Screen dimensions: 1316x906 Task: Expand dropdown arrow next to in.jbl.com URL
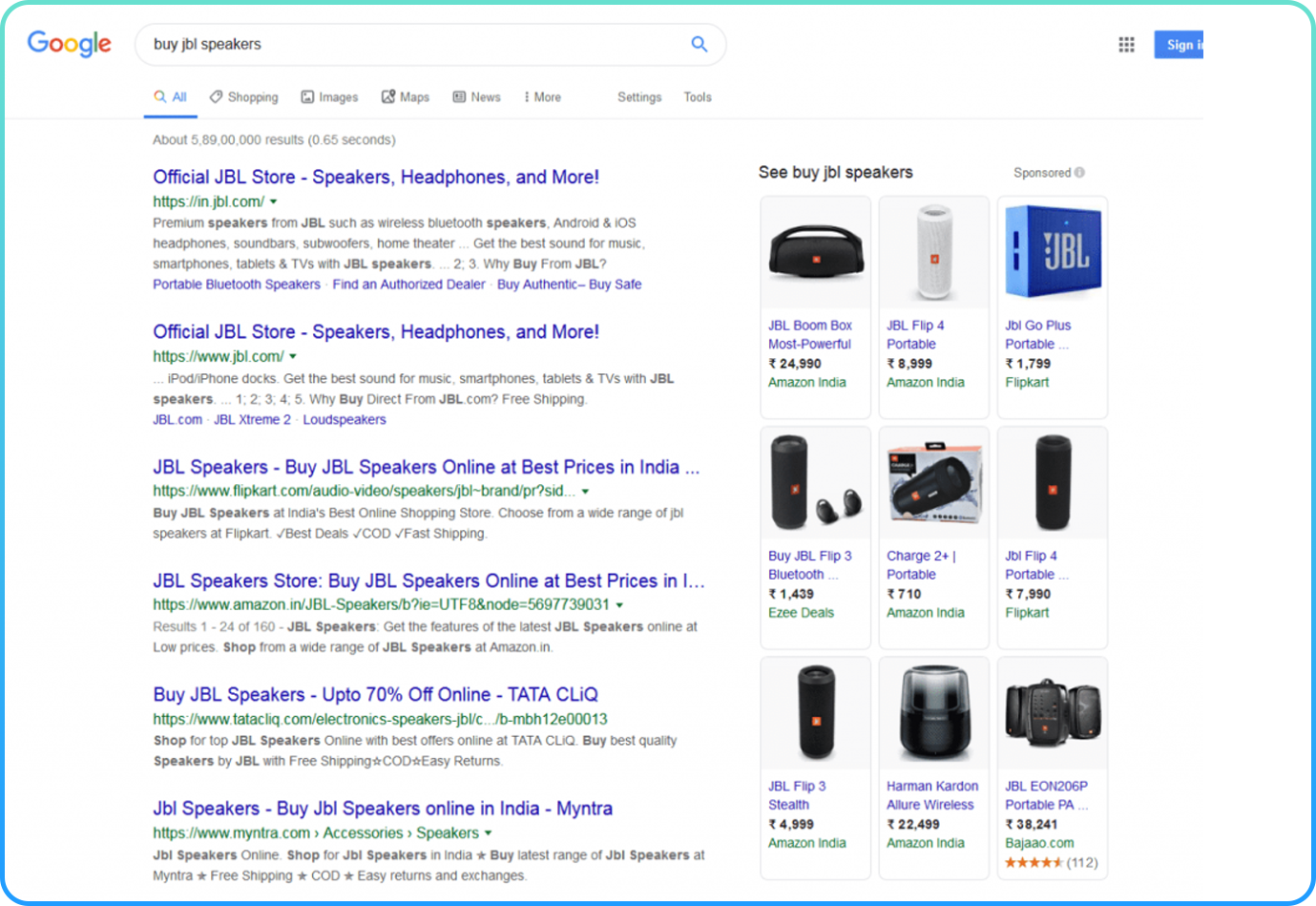click(274, 202)
